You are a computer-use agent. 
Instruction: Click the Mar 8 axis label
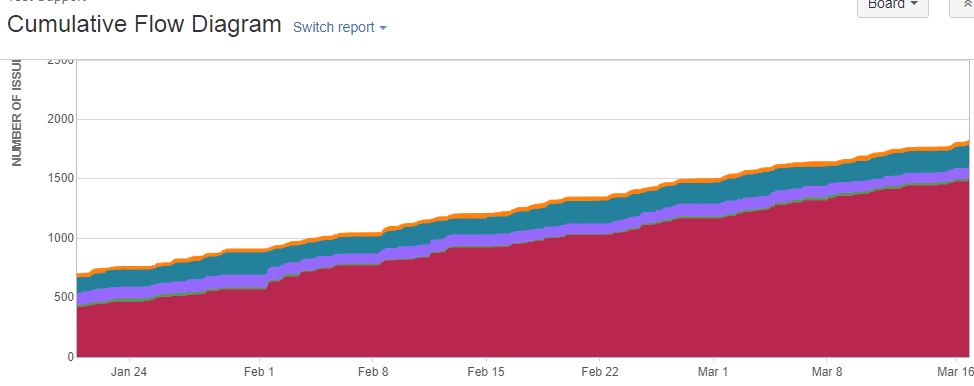[827, 372]
